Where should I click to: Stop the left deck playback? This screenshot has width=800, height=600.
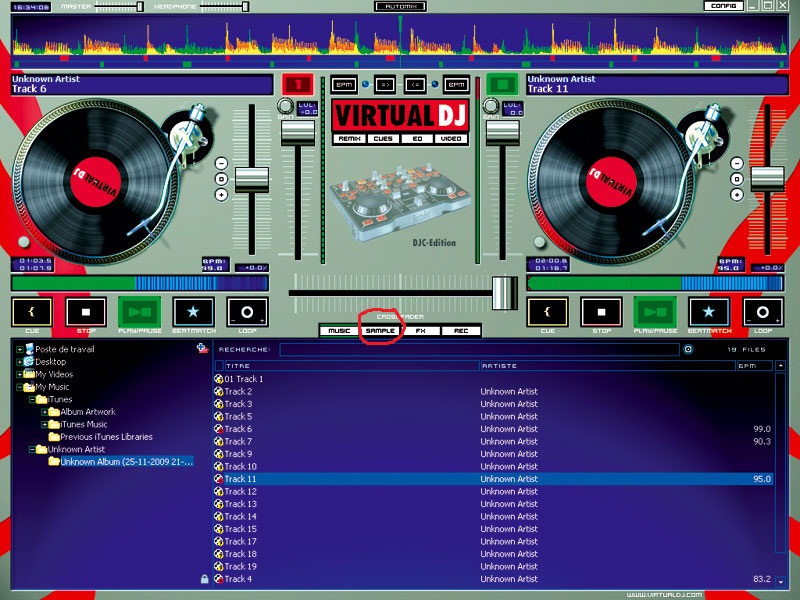[x=86, y=312]
